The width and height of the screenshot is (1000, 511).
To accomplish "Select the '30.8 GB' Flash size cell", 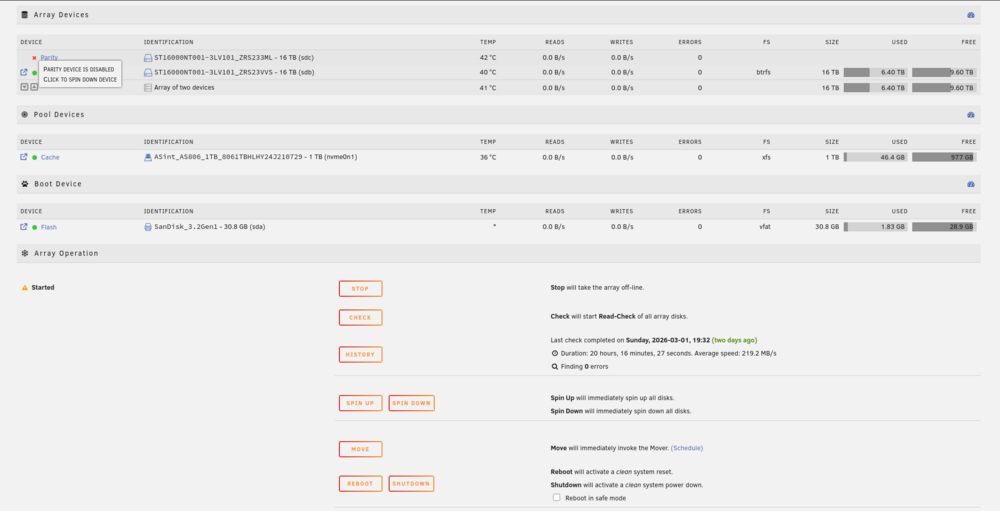I will [827, 226].
